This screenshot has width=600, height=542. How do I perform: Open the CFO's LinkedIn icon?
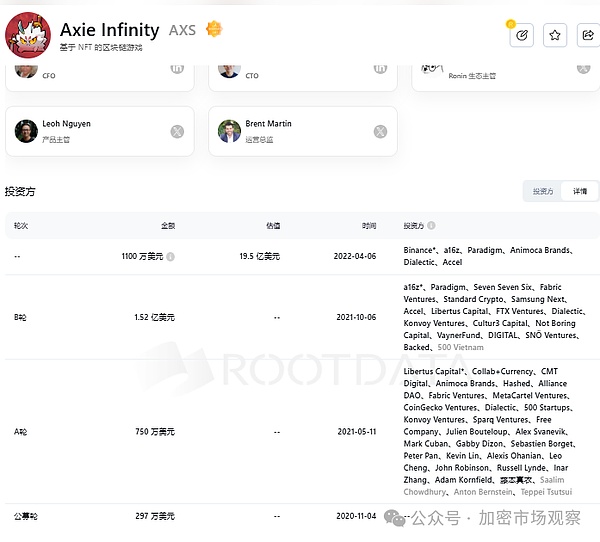(177, 67)
